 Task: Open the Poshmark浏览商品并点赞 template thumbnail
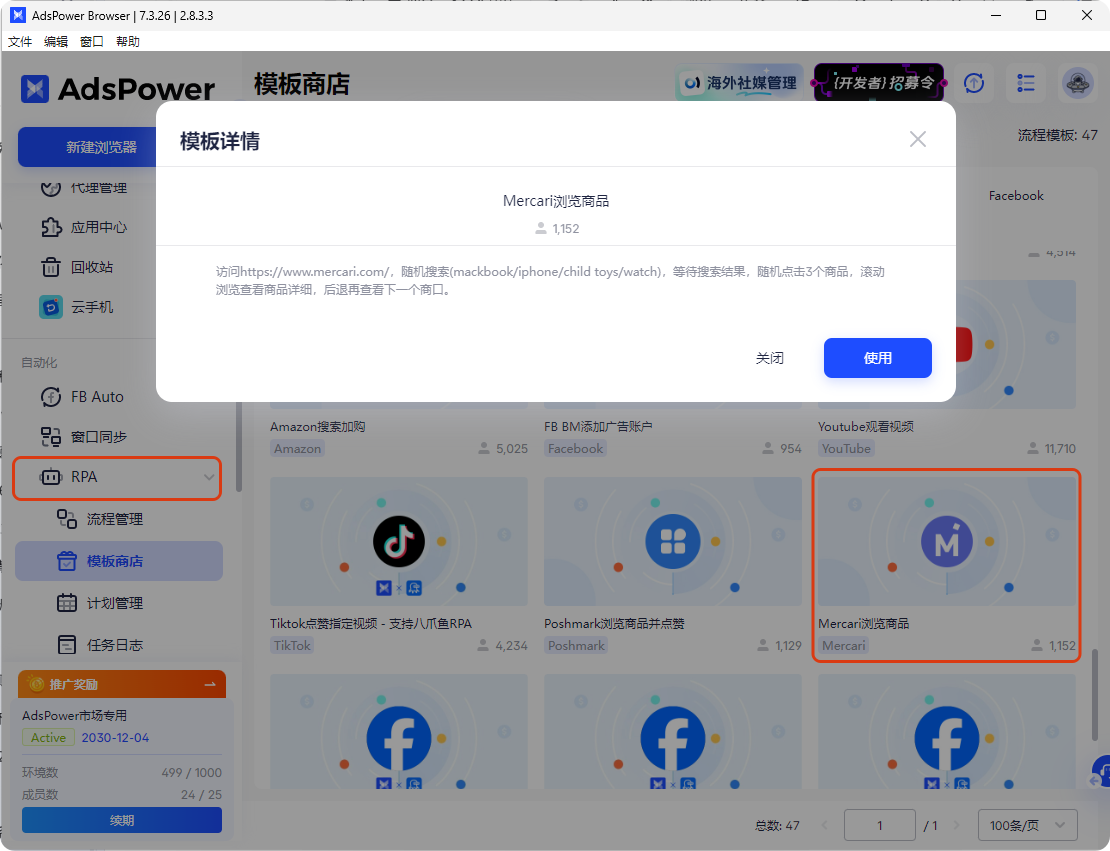[x=672, y=540]
